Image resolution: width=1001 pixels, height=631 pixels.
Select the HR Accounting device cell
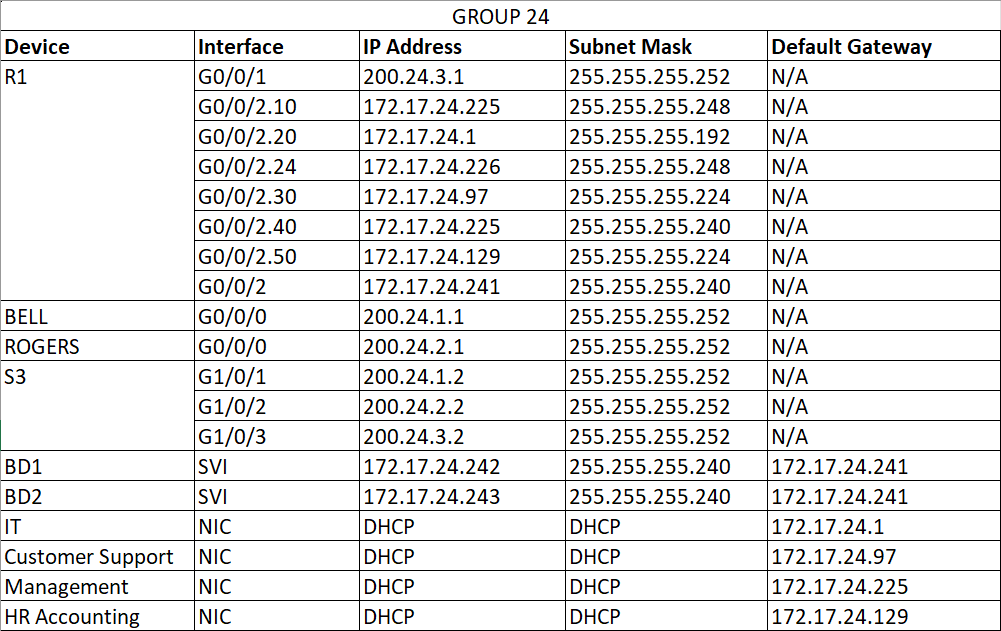[97, 617]
